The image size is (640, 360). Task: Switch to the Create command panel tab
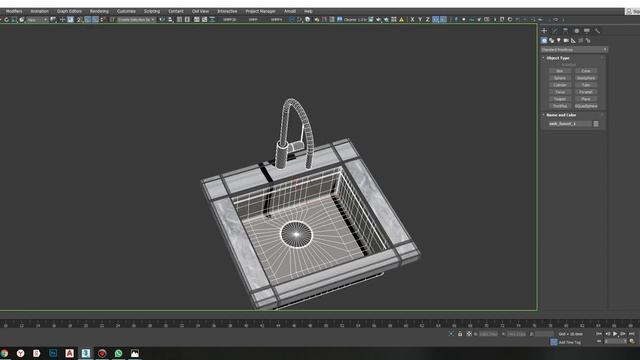point(544,31)
